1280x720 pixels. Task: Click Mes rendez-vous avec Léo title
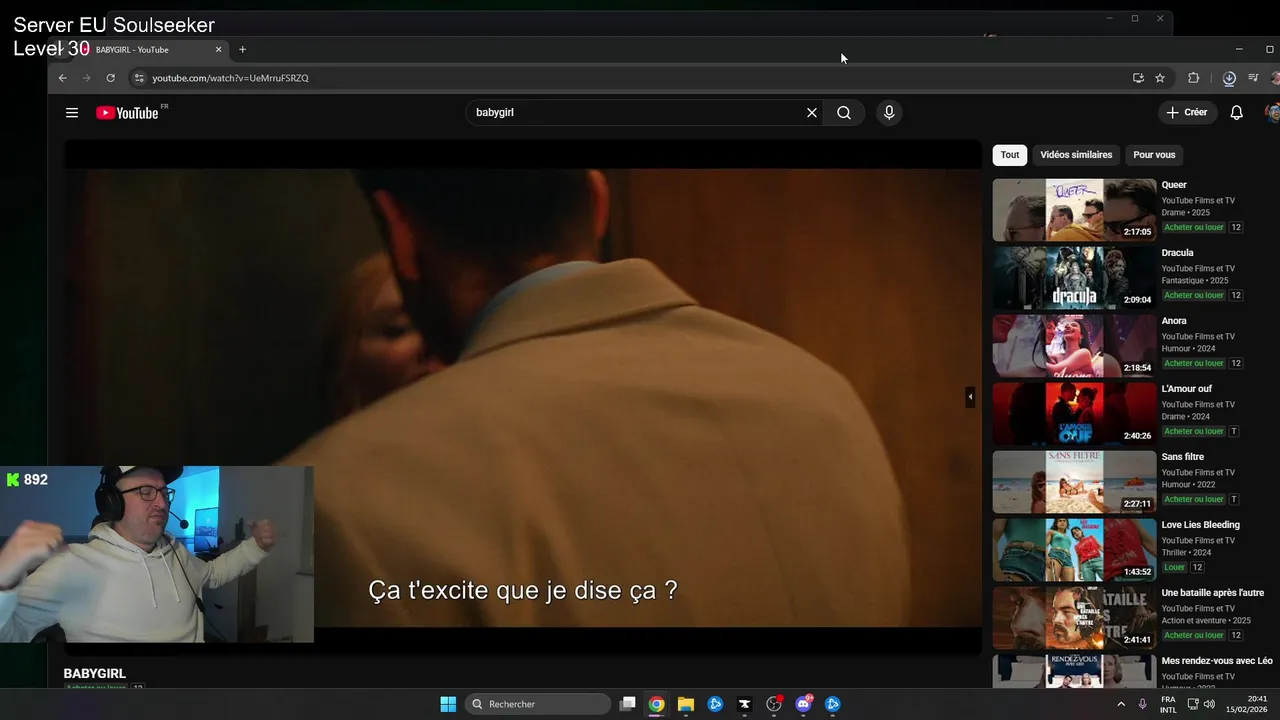pyautogui.click(x=1217, y=661)
